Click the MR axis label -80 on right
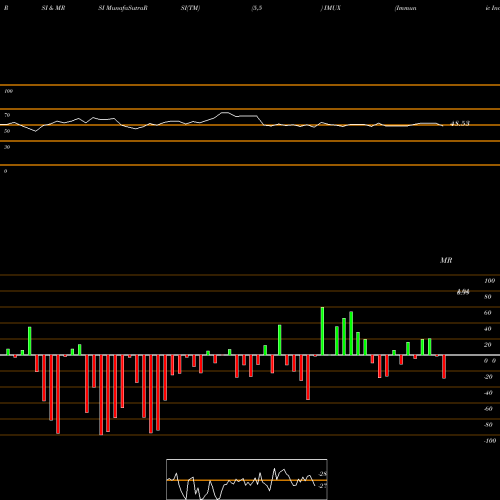This screenshot has width=500, height=500. (488, 425)
